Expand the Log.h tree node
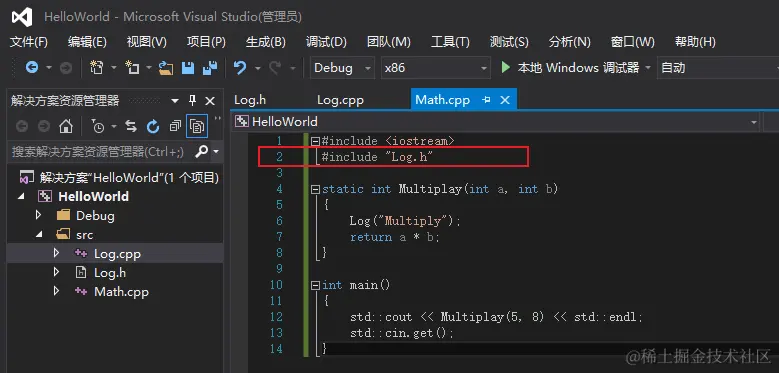The height and width of the screenshot is (373, 779). pos(56,272)
